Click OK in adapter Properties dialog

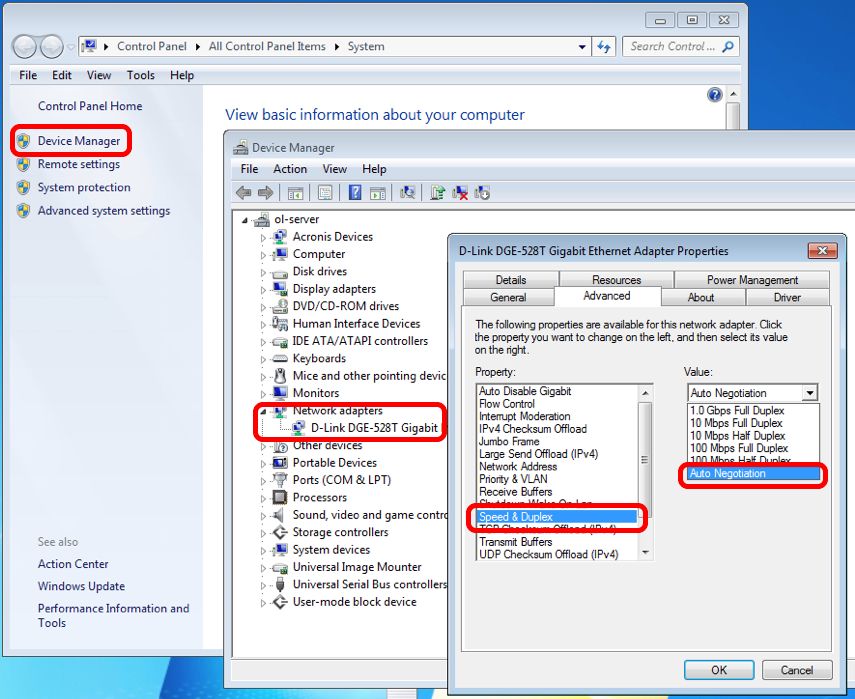click(719, 670)
